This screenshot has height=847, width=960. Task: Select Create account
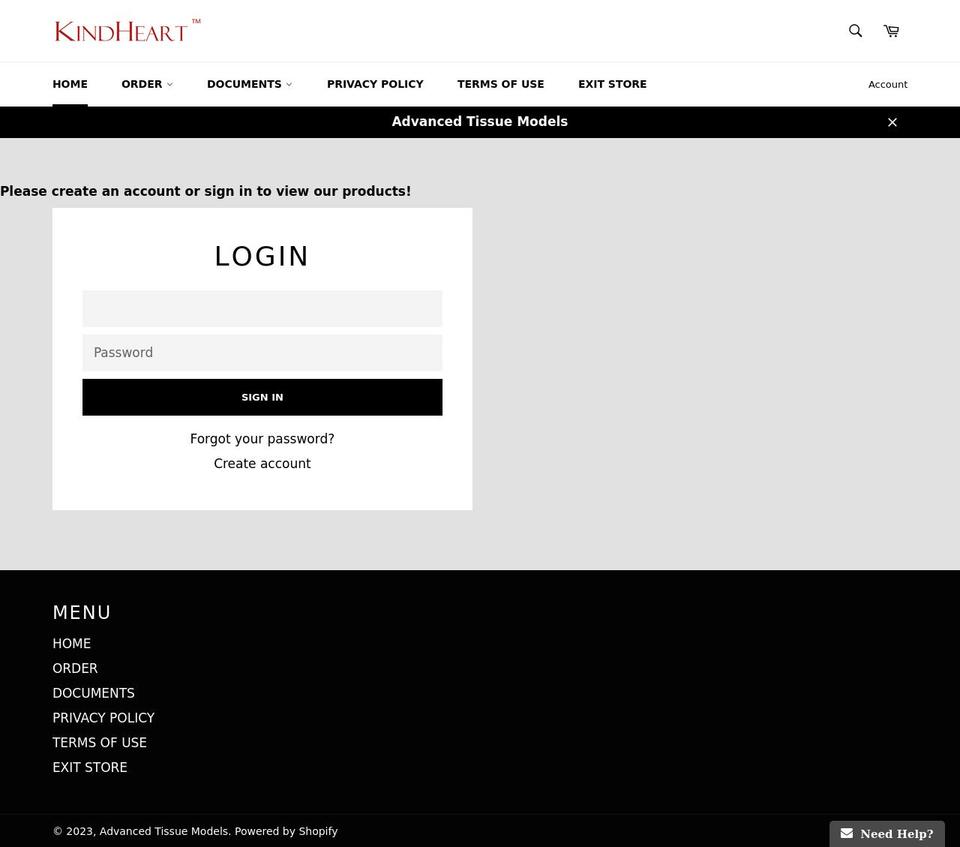point(262,463)
